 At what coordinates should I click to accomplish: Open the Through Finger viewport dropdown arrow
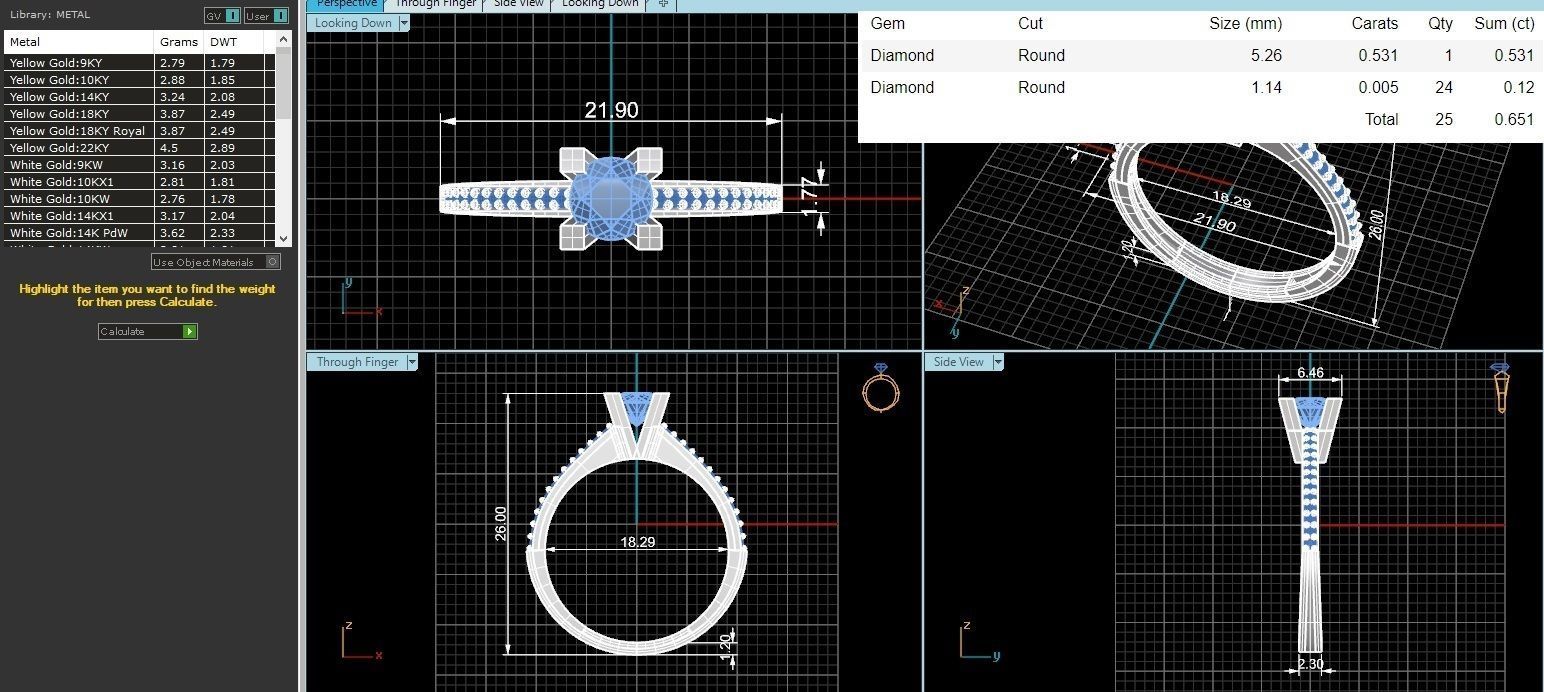click(412, 362)
